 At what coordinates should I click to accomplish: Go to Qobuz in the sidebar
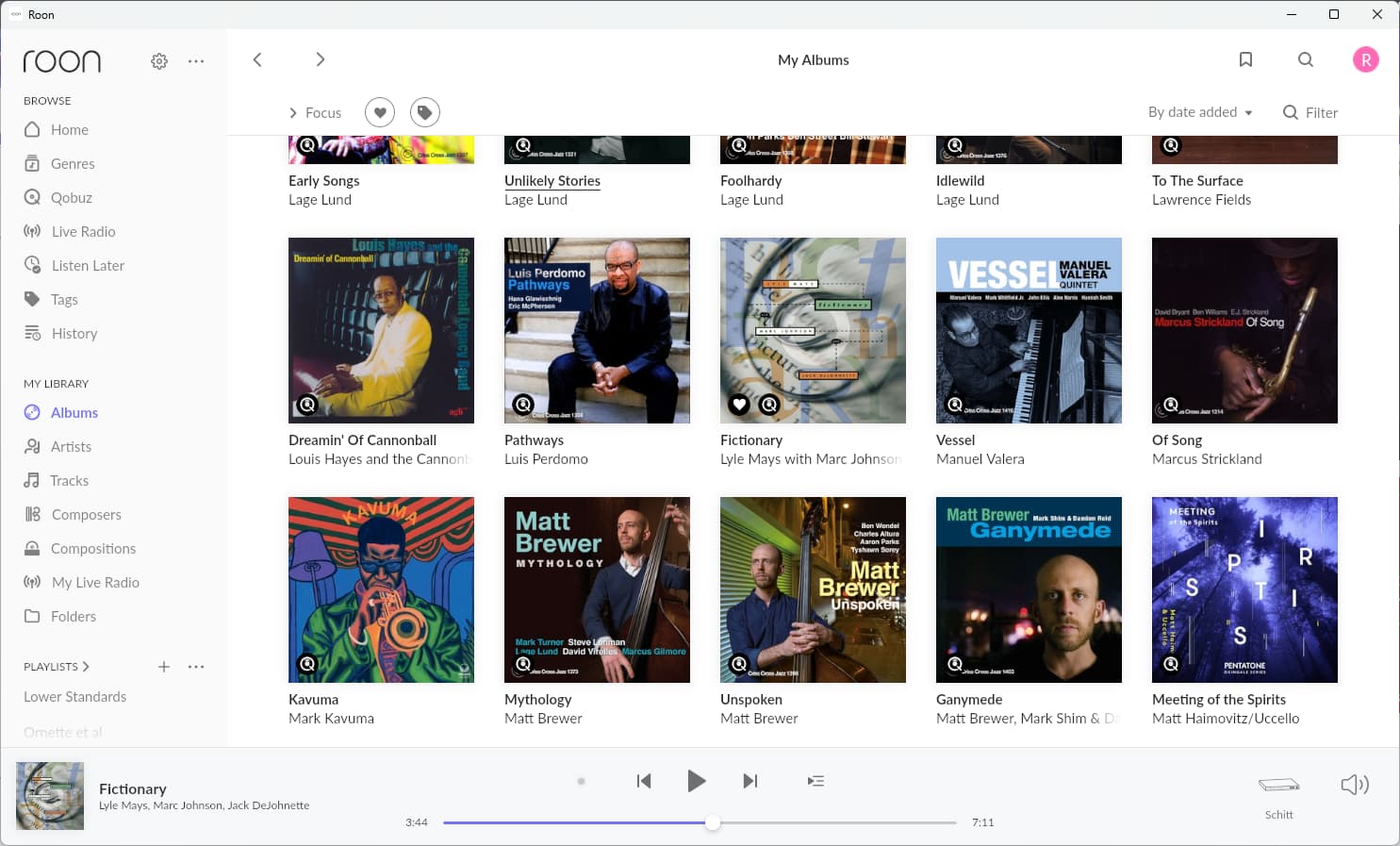72,198
